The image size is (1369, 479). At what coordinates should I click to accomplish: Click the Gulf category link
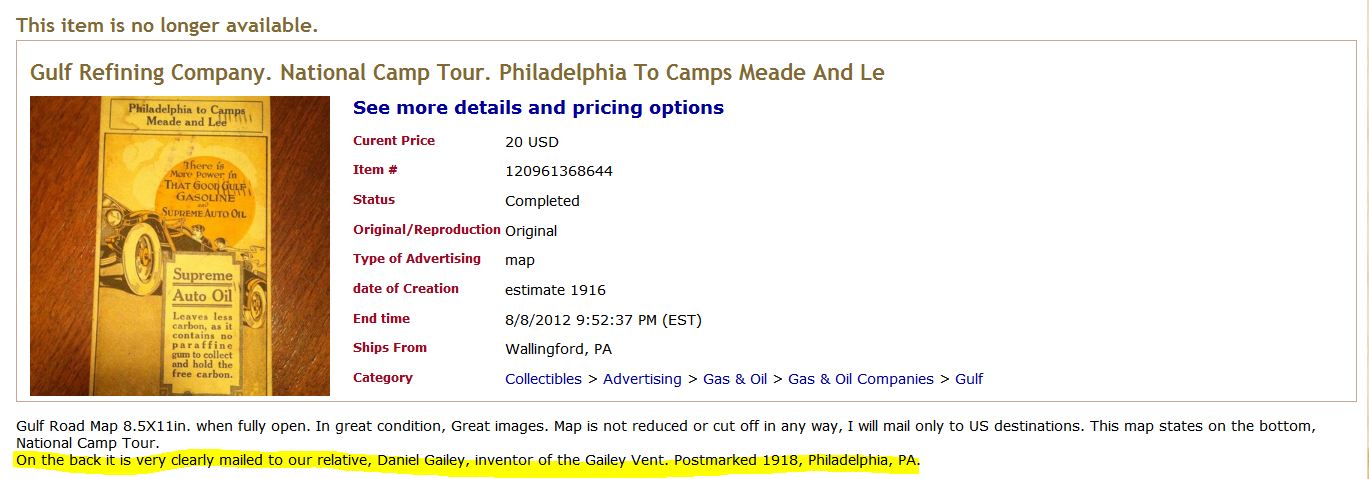[969, 379]
